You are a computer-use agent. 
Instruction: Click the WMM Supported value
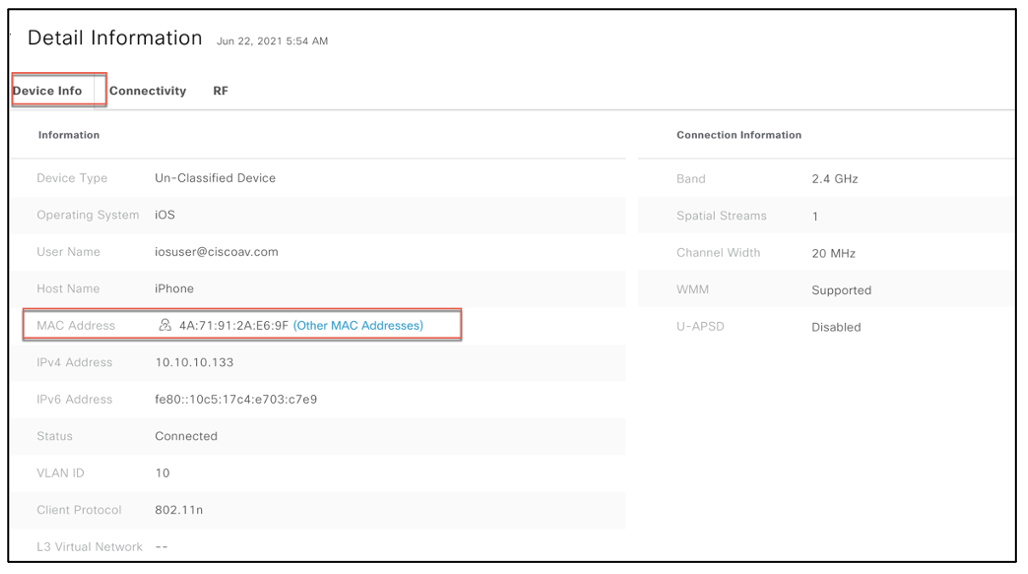click(x=841, y=291)
